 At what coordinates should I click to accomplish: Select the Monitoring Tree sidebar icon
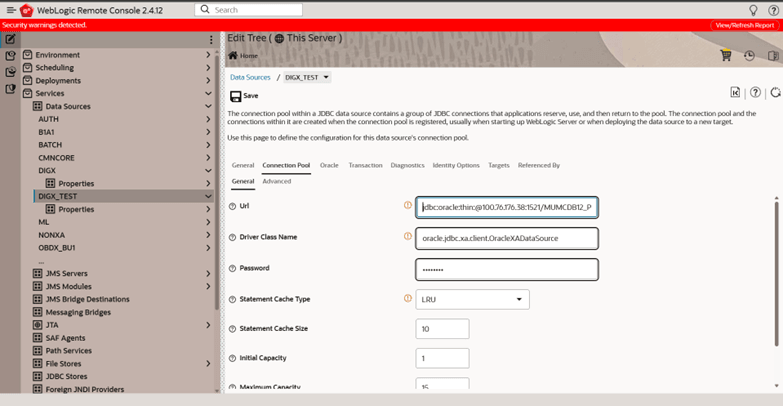click(x=10, y=72)
